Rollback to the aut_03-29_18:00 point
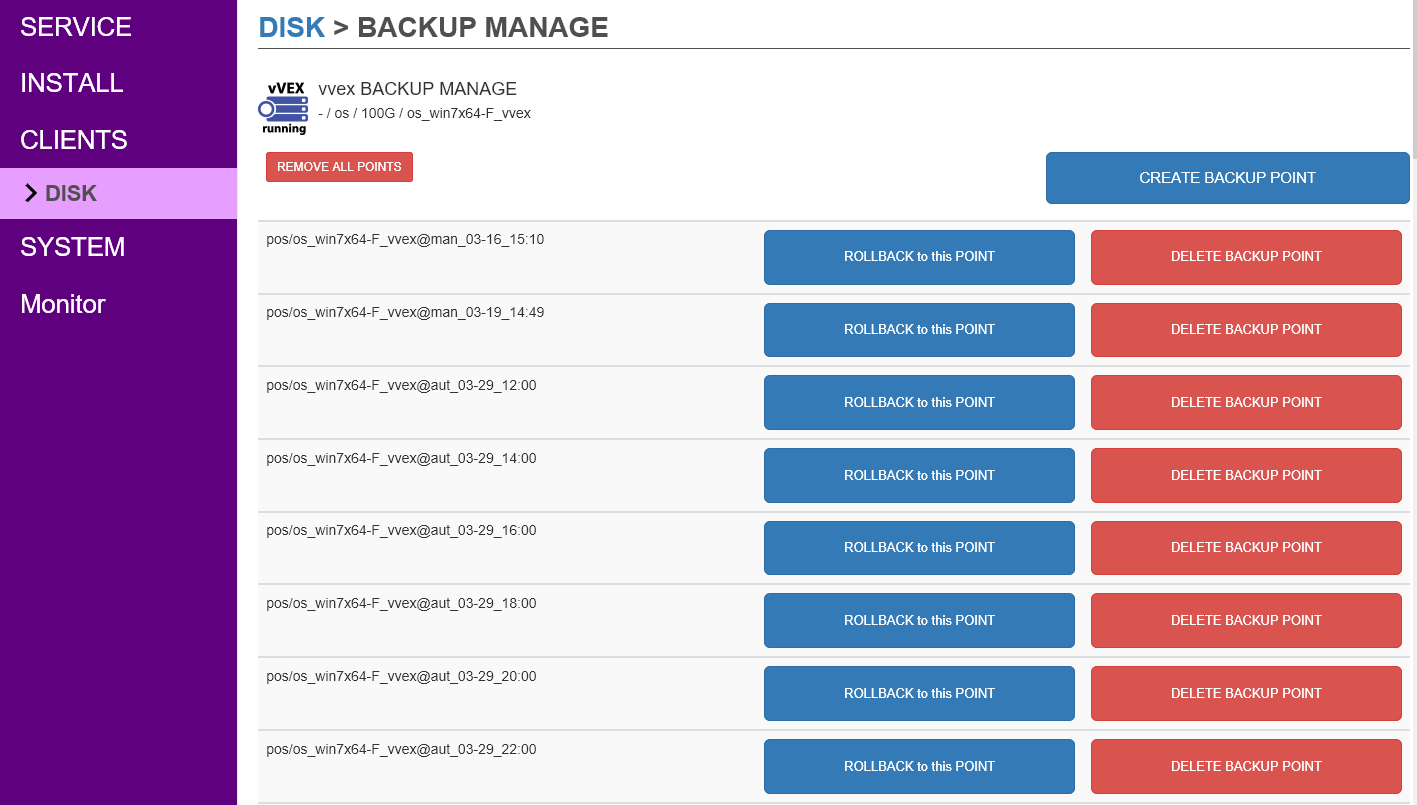 (x=919, y=621)
